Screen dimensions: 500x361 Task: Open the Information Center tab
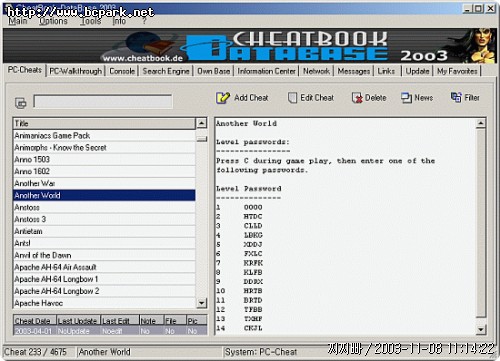click(266, 71)
